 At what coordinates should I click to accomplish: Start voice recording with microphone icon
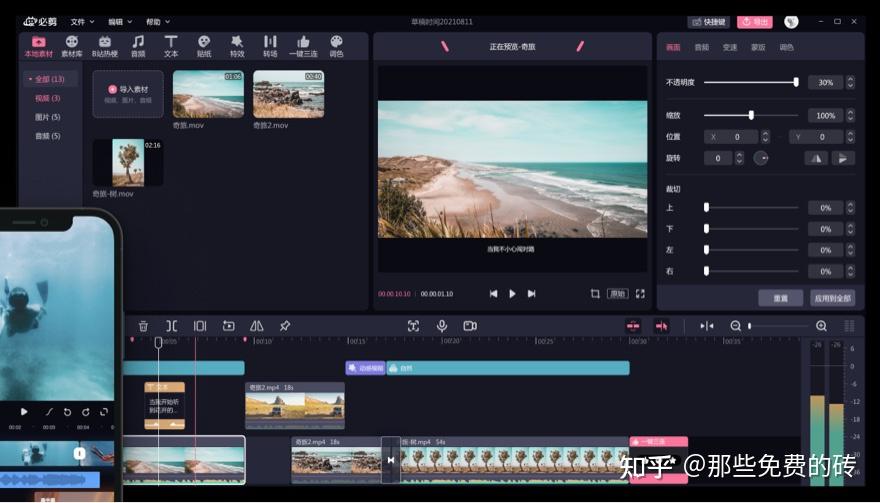pyautogui.click(x=442, y=326)
